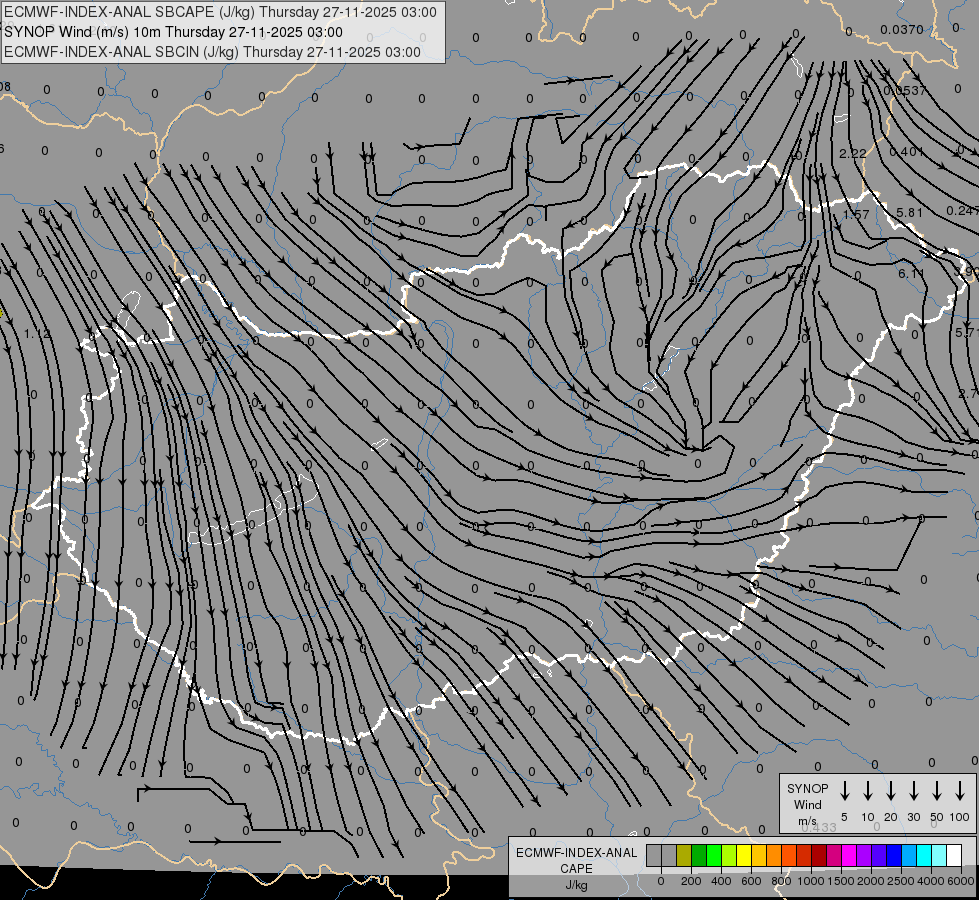979x900 pixels.
Task: Select the pale cyan CAPE legend swatch
Action: [939, 855]
